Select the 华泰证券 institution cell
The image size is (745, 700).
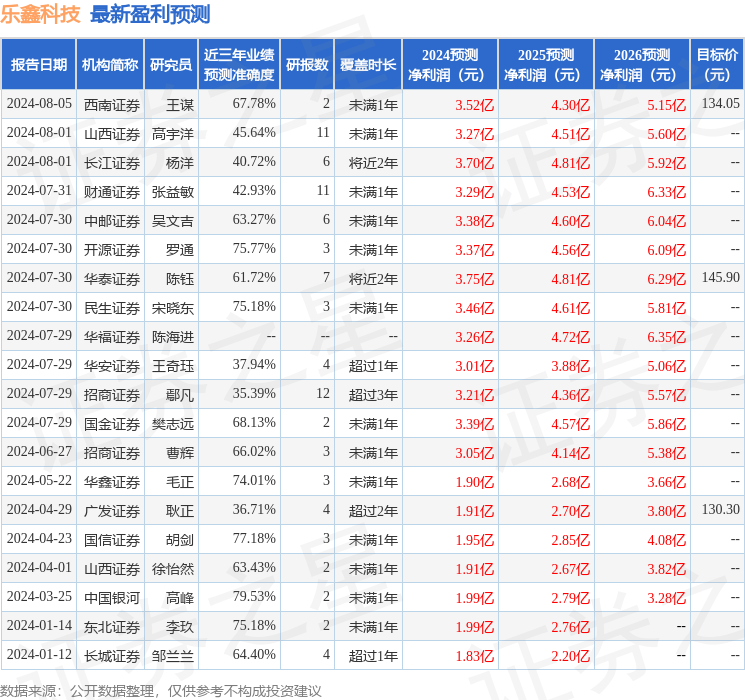112,279
